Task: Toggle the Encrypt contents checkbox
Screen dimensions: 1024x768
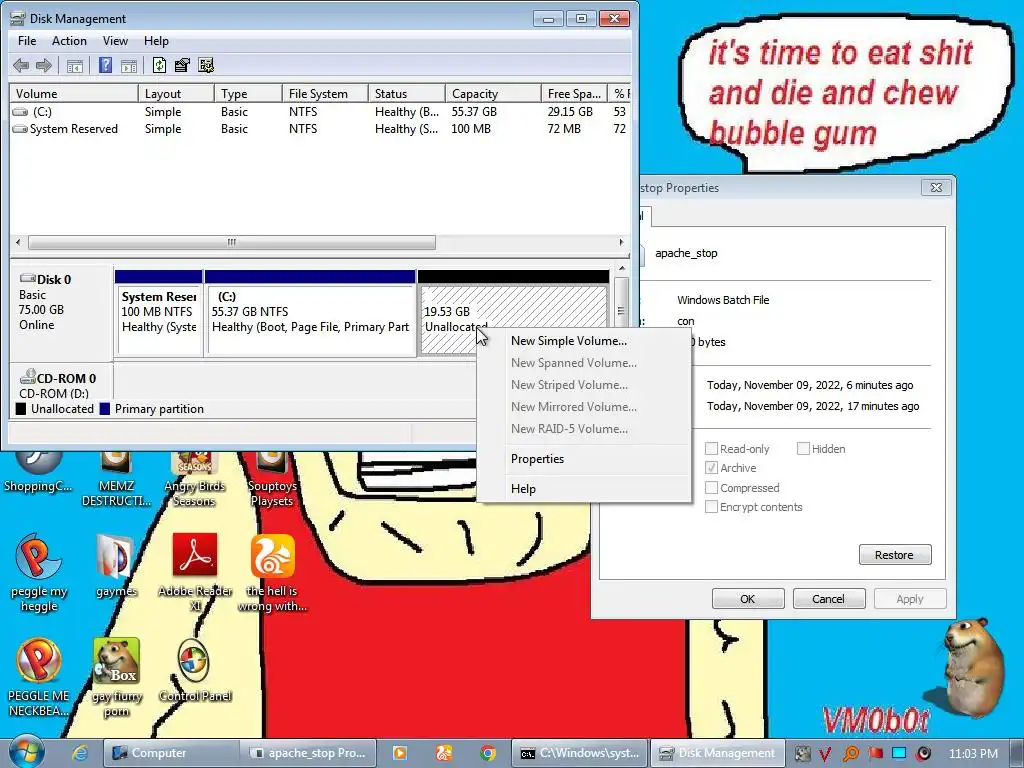Action: click(712, 507)
